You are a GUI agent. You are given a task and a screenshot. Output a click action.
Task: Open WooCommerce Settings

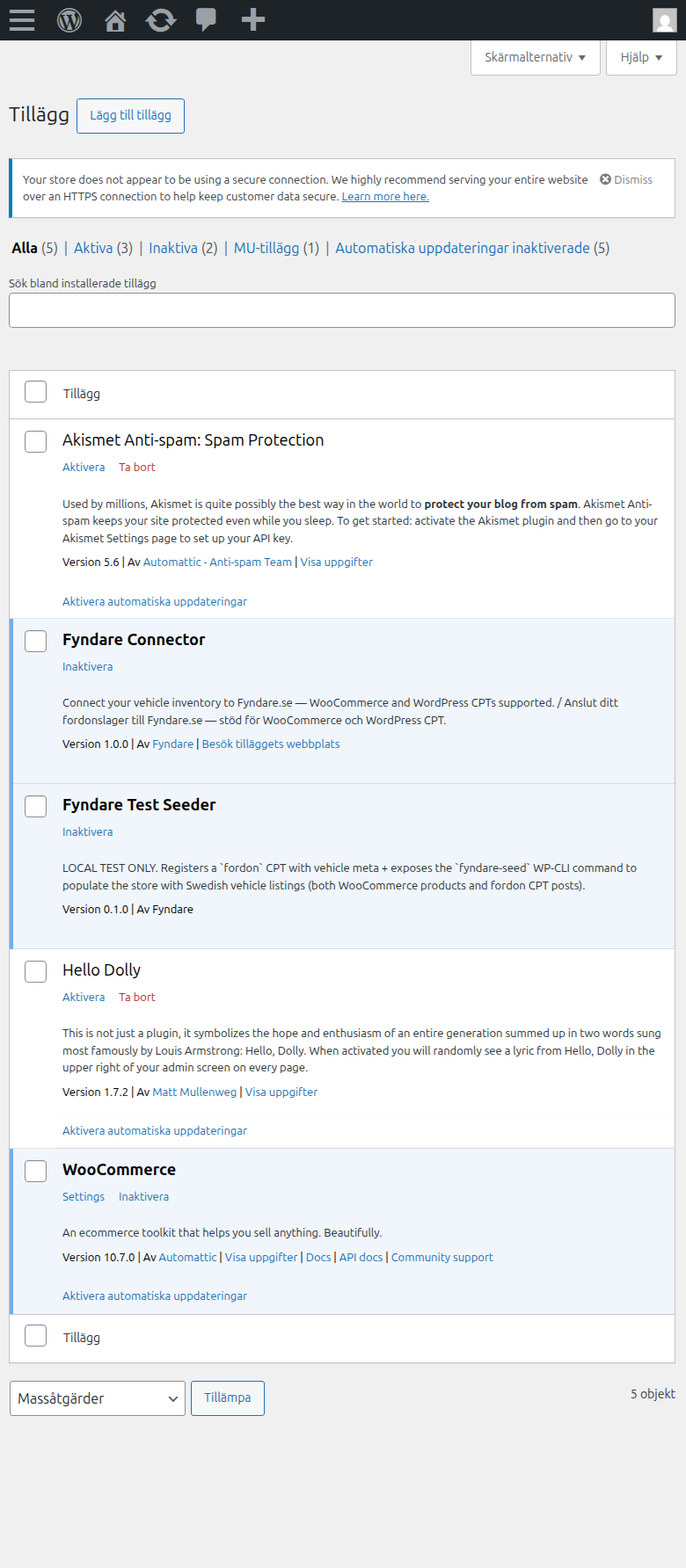point(83,1196)
